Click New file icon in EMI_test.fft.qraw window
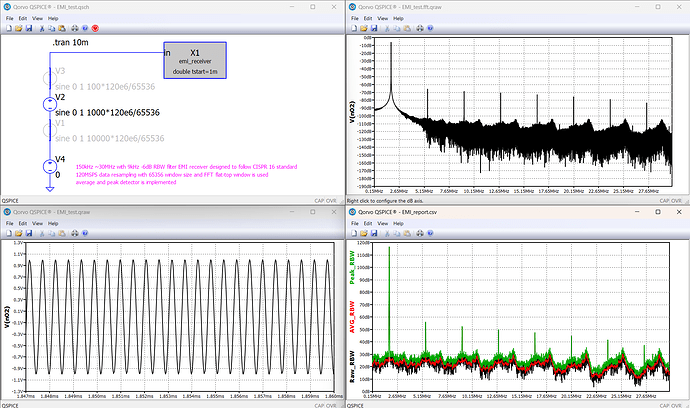Viewport: 690px width, 408px height. click(x=354, y=28)
